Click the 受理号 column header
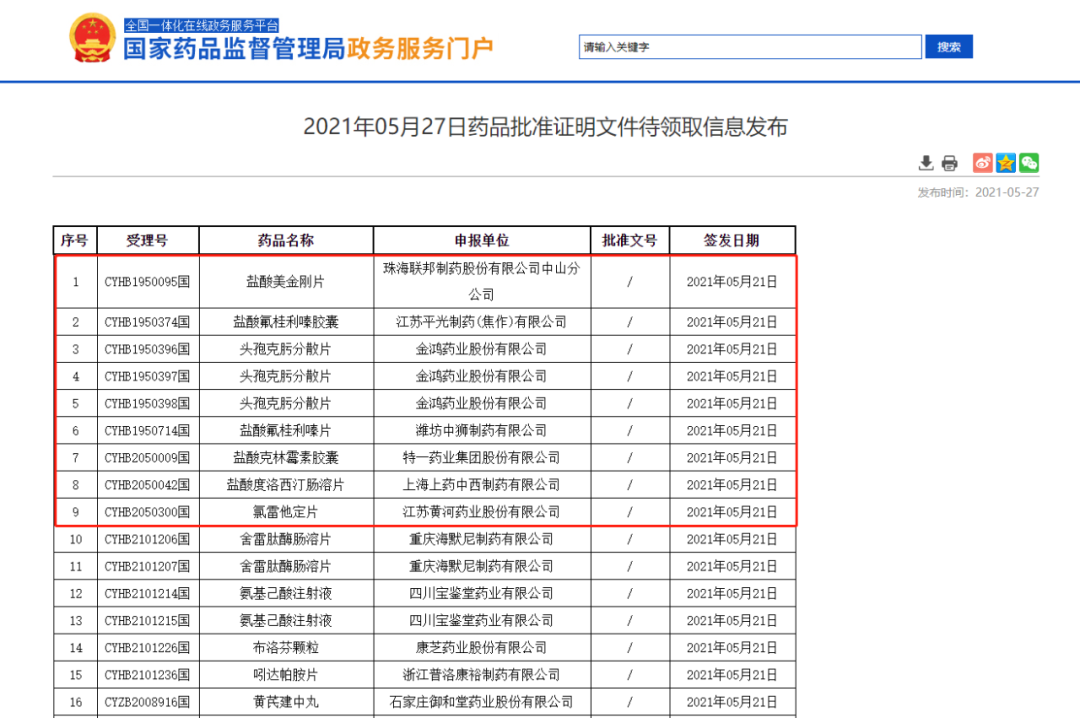1080x718 pixels. (147, 240)
